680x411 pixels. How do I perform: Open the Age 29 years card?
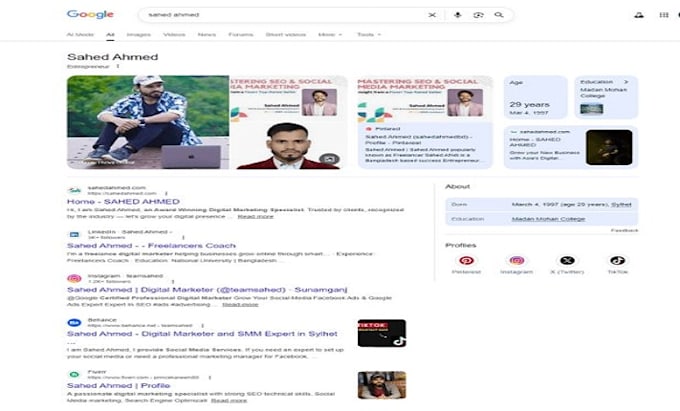(536, 97)
